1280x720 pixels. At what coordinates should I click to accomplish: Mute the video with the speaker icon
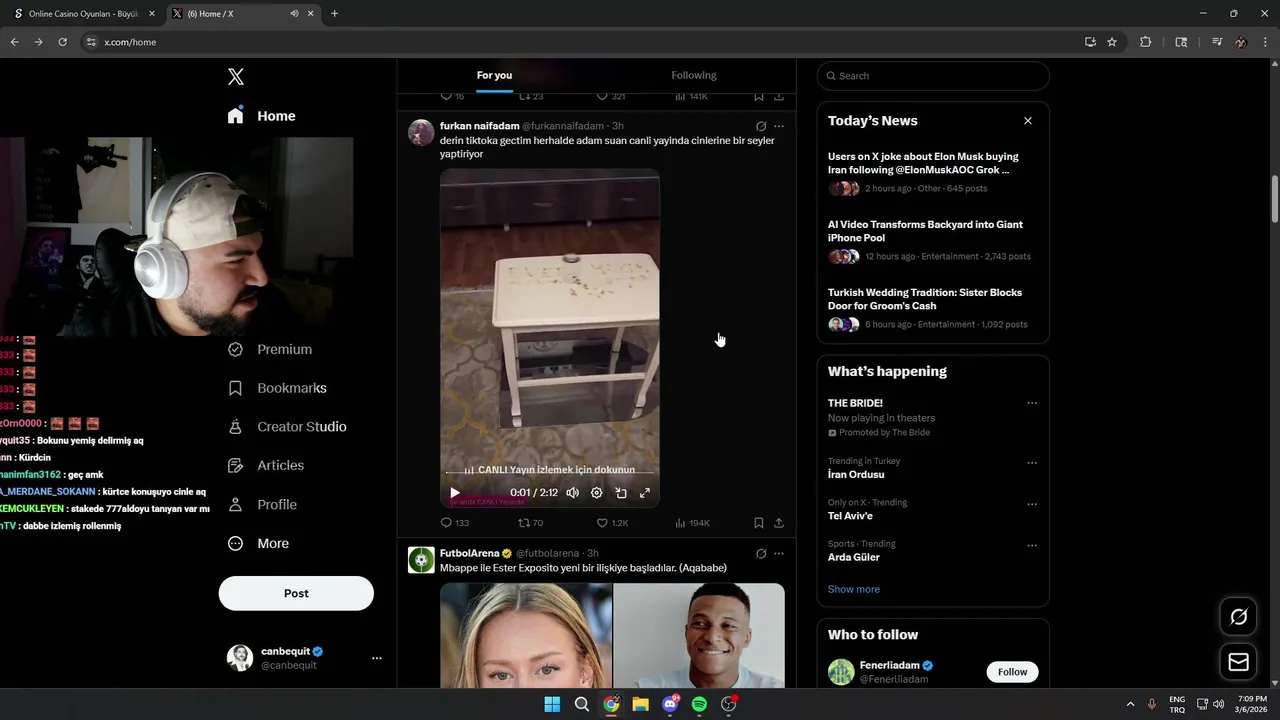572,492
